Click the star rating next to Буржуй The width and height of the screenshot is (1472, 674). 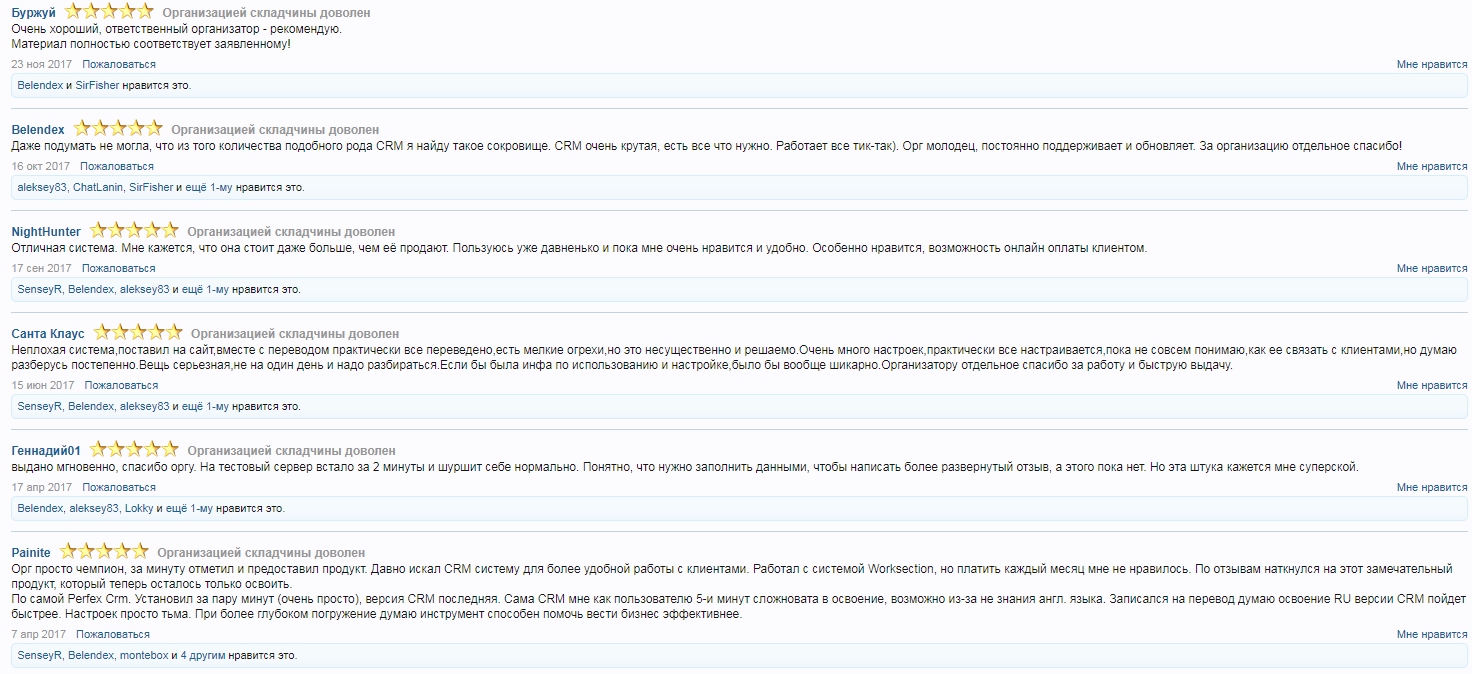click(x=109, y=12)
